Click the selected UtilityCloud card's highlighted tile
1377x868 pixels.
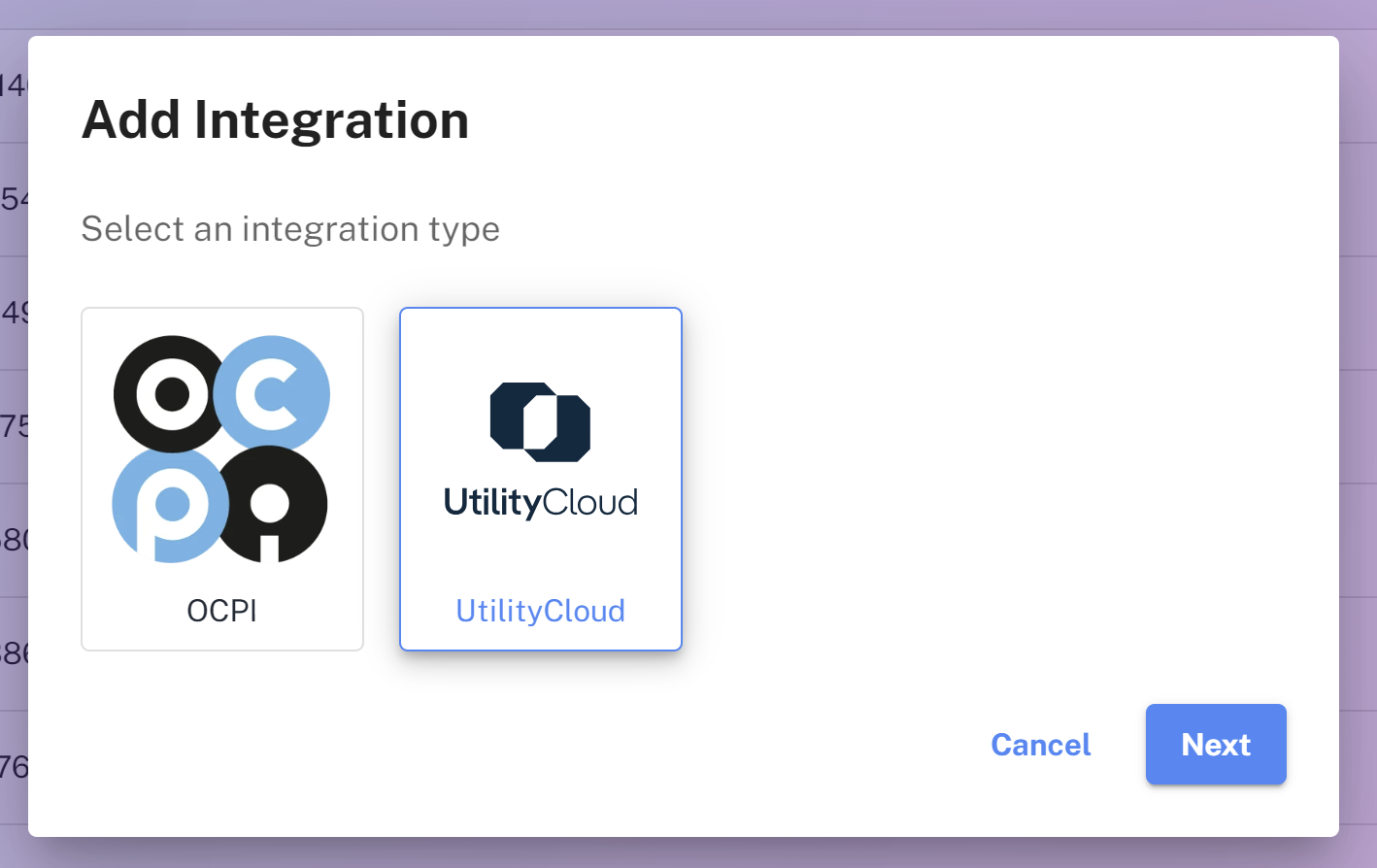click(x=540, y=479)
